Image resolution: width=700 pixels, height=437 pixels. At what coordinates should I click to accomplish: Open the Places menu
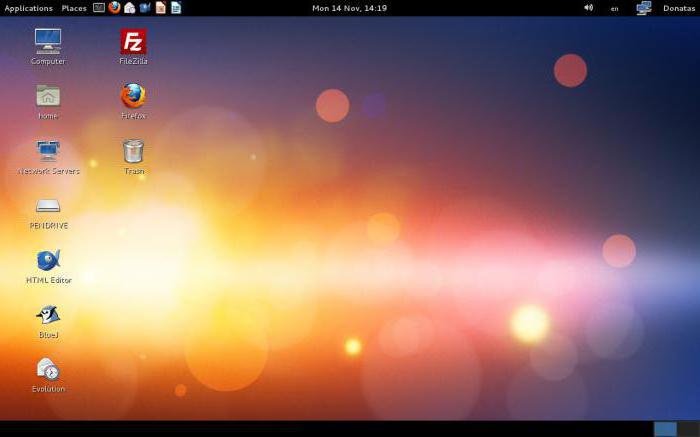pos(74,8)
